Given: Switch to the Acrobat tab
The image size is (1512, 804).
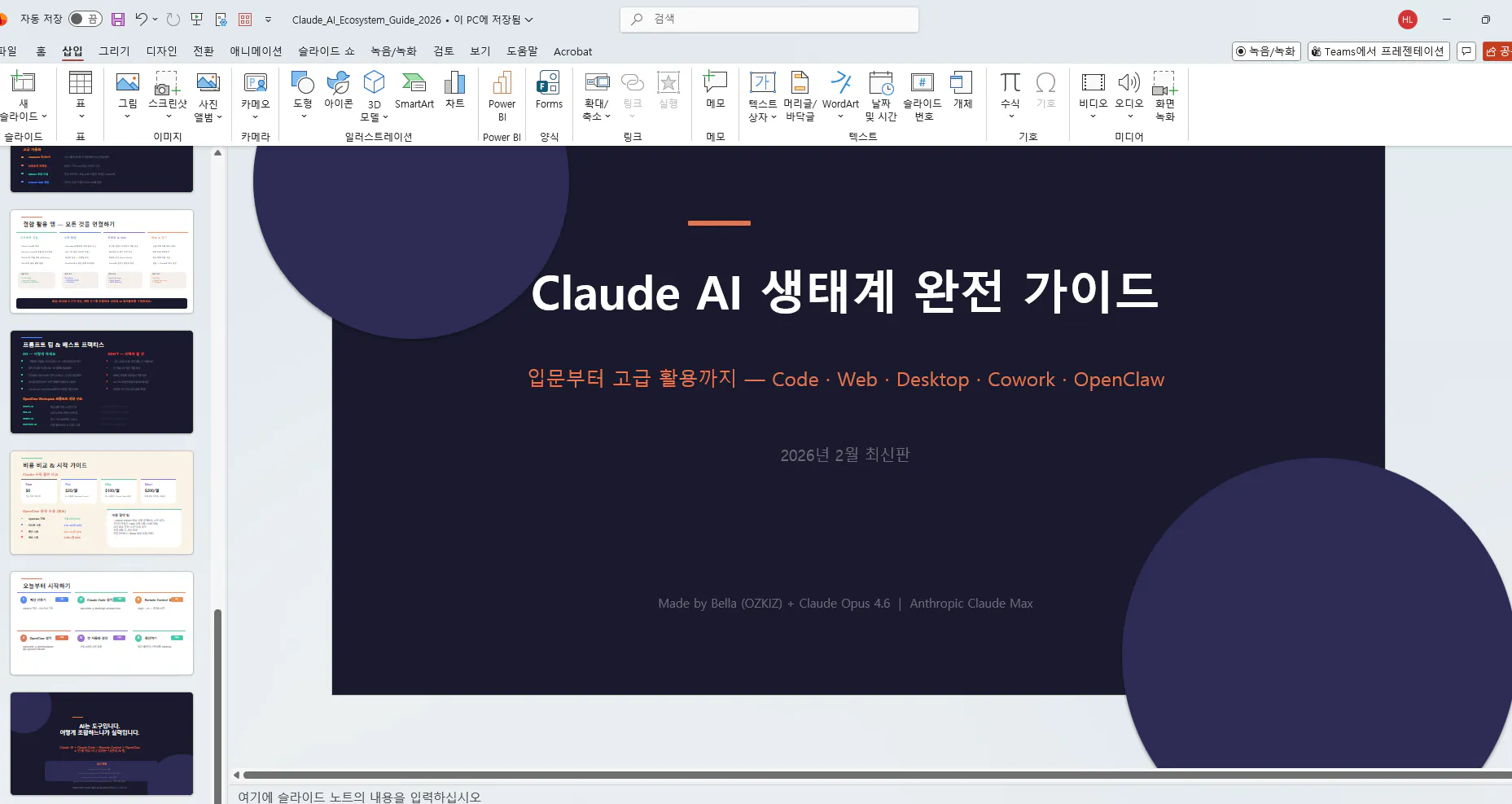Looking at the screenshot, I should 573,51.
